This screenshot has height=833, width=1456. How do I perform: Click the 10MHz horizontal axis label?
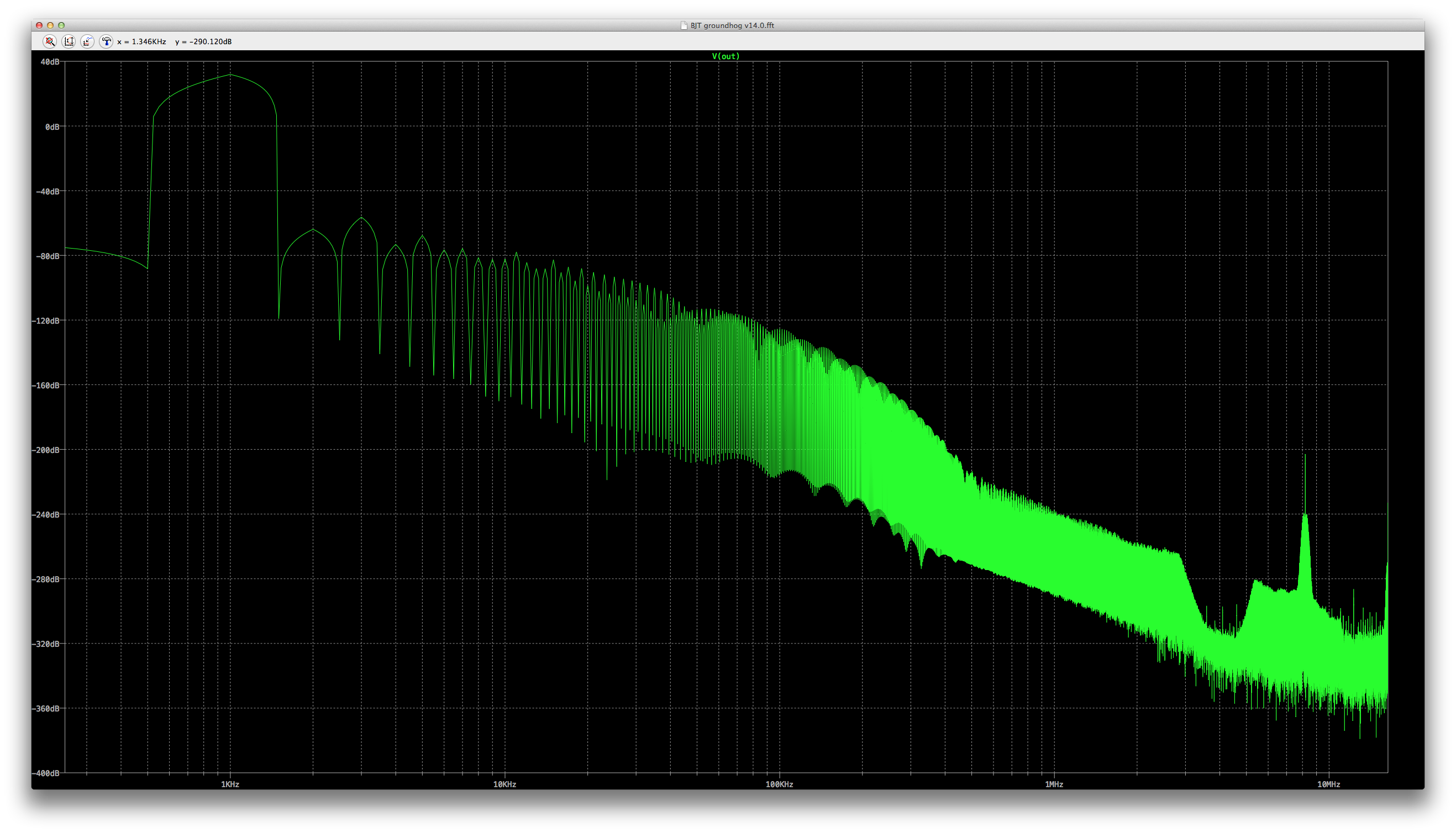point(1328,784)
